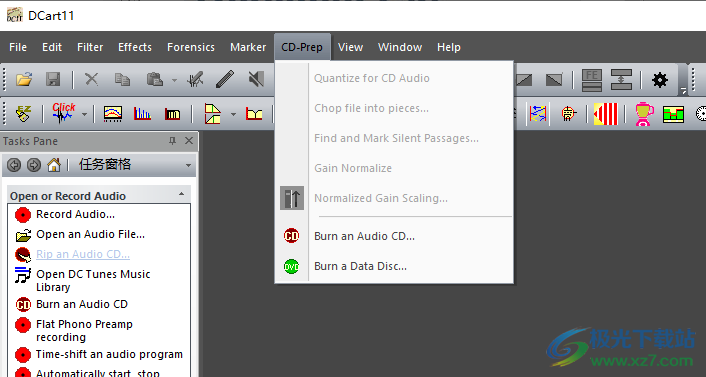Click the pink blender icon in toolbar

[x=644, y=114]
